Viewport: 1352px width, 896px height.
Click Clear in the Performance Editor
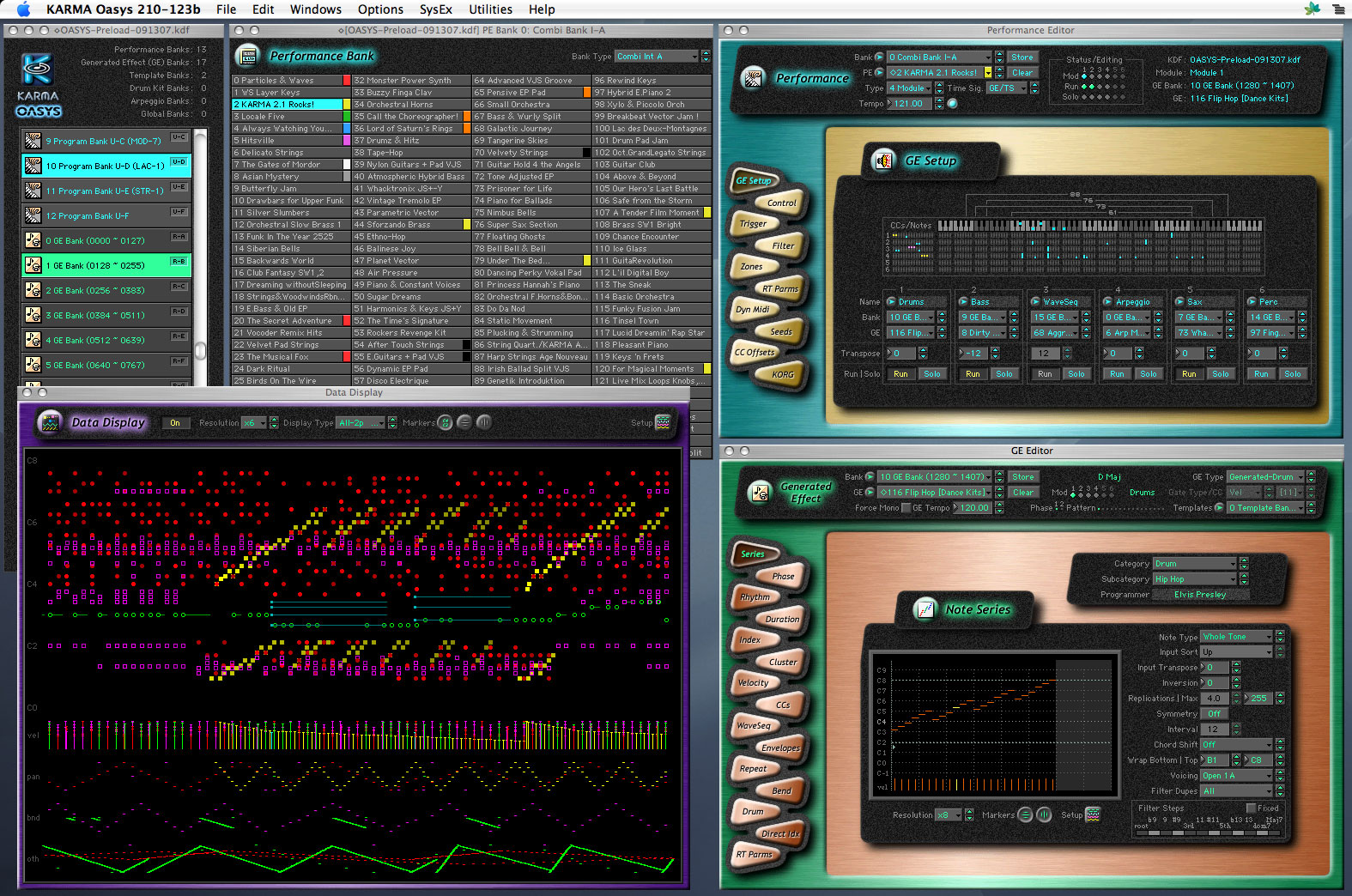(1022, 73)
